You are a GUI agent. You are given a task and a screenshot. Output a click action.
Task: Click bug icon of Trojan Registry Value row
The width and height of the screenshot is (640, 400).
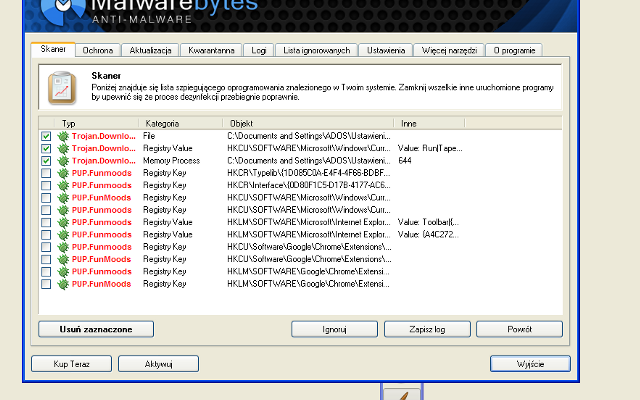point(63,149)
